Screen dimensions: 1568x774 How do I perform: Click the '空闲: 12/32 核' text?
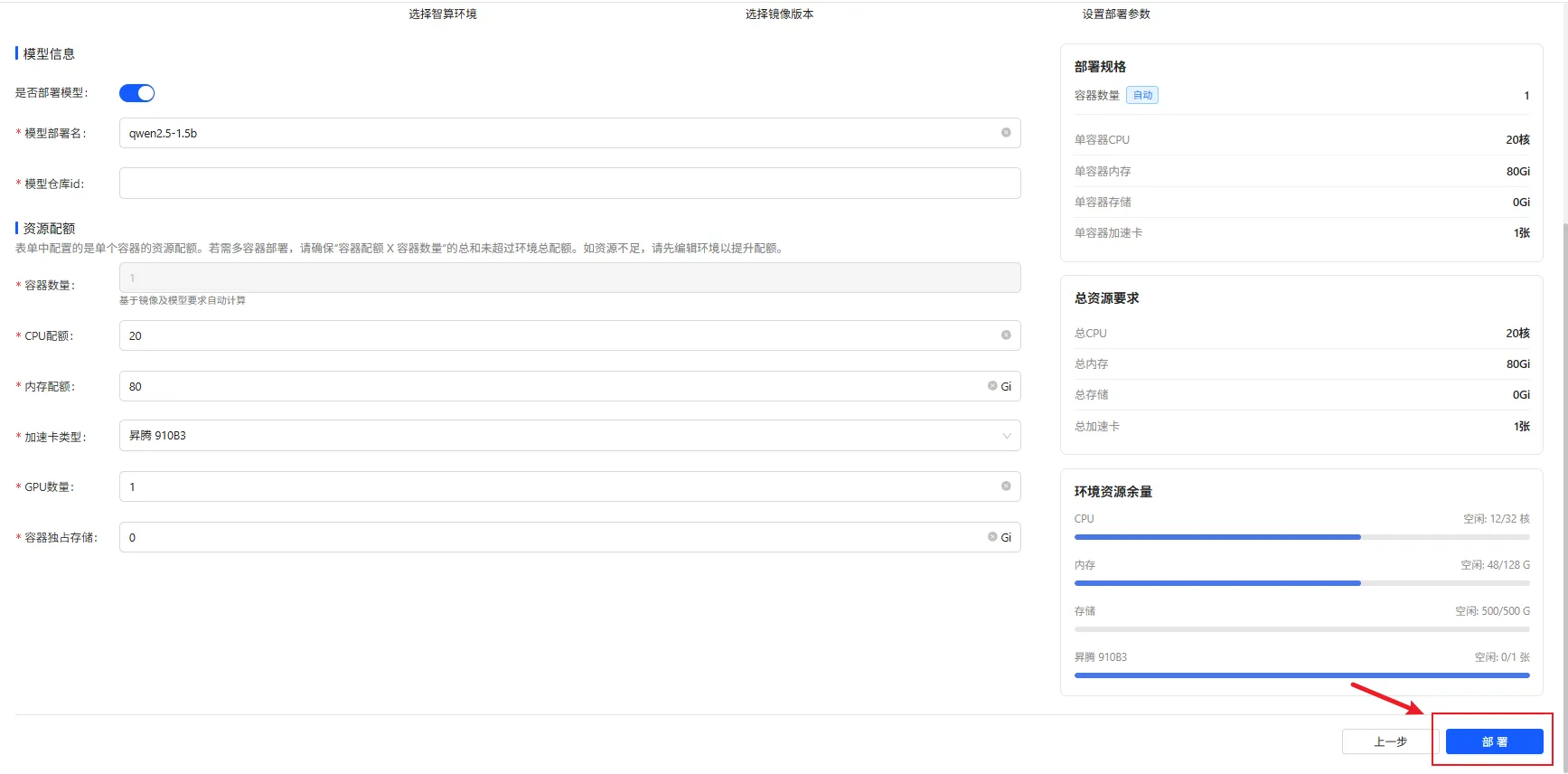point(1497,519)
